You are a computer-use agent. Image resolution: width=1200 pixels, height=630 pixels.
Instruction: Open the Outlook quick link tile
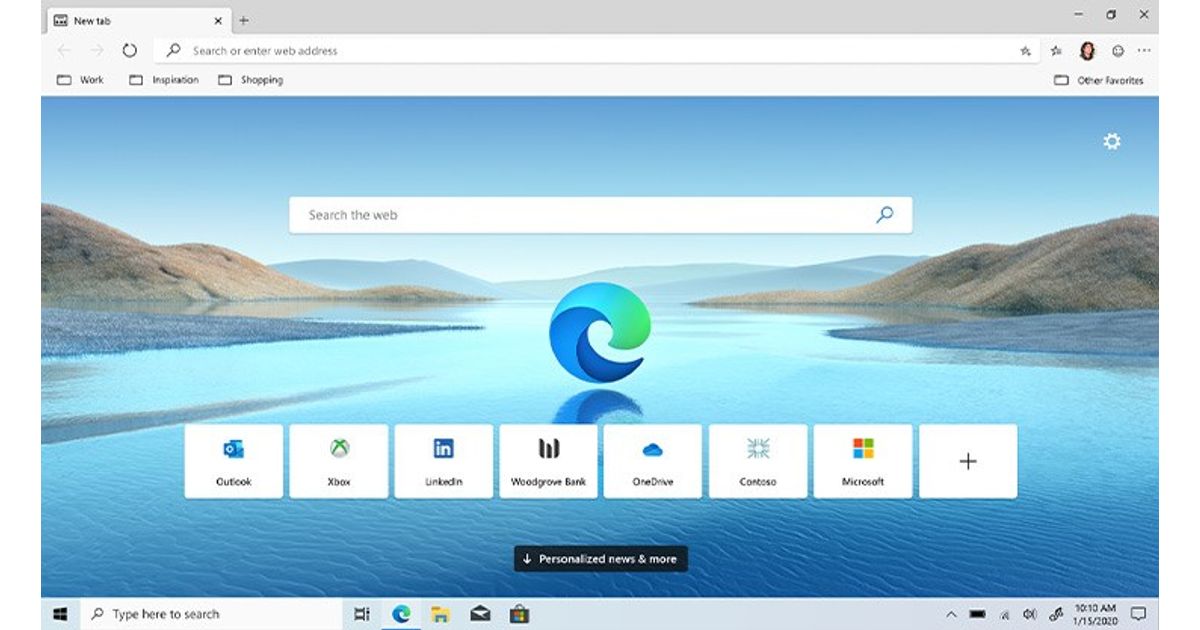234,461
